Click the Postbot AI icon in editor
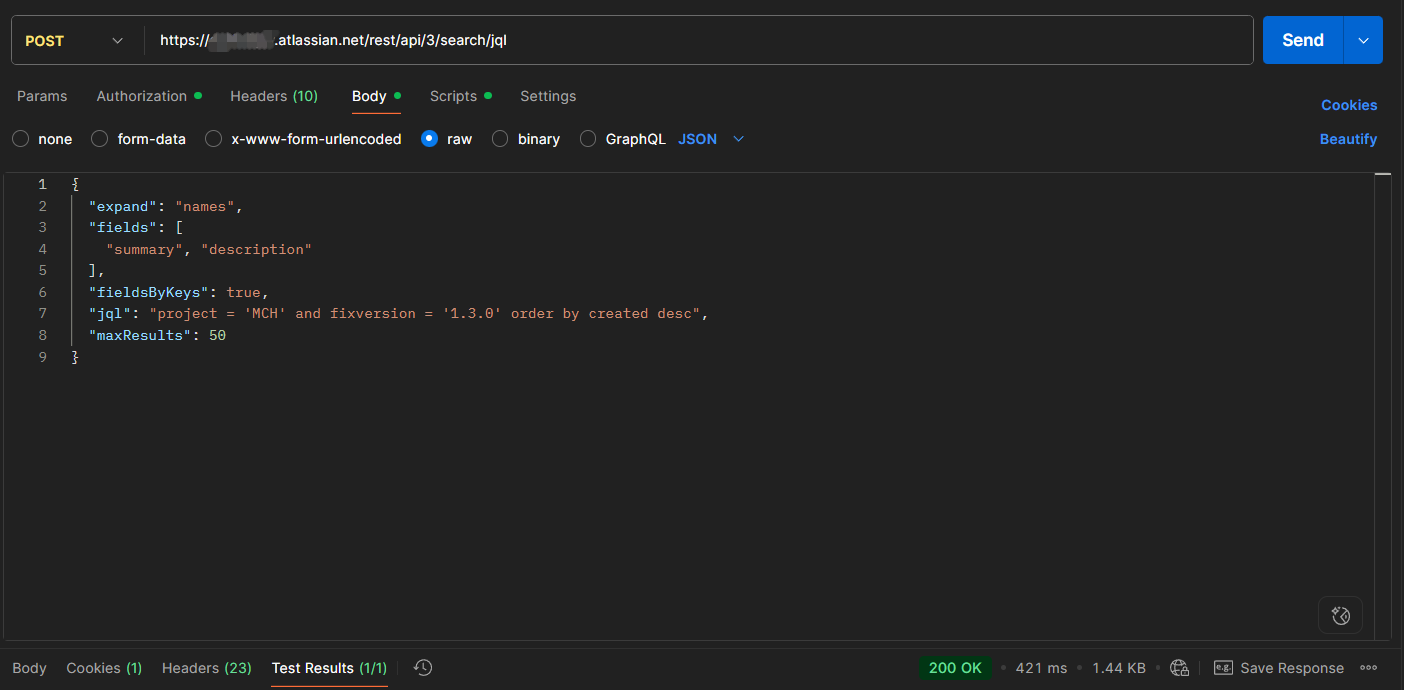This screenshot has width=1404, height=690. 1341,615
